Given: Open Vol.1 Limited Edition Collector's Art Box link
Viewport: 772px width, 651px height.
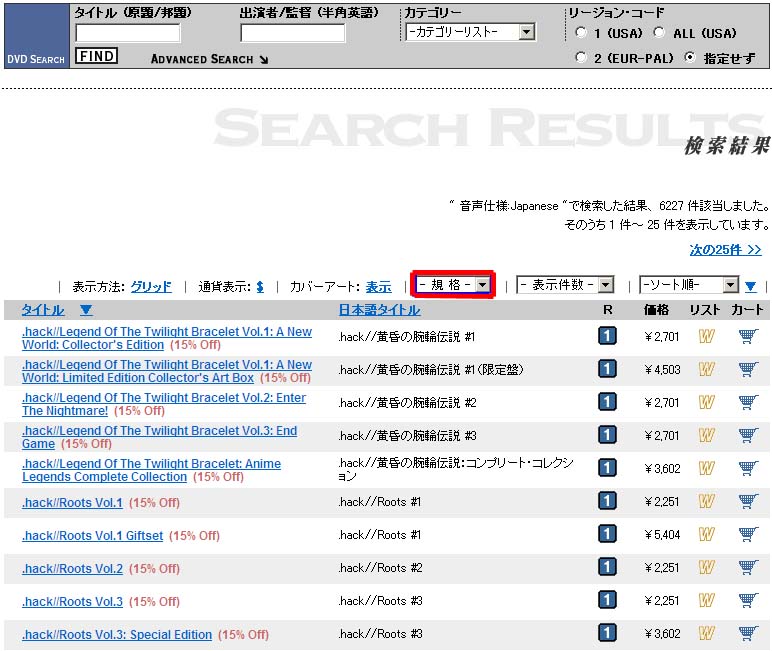Looking at the screenshot, I should coord(167,371).
